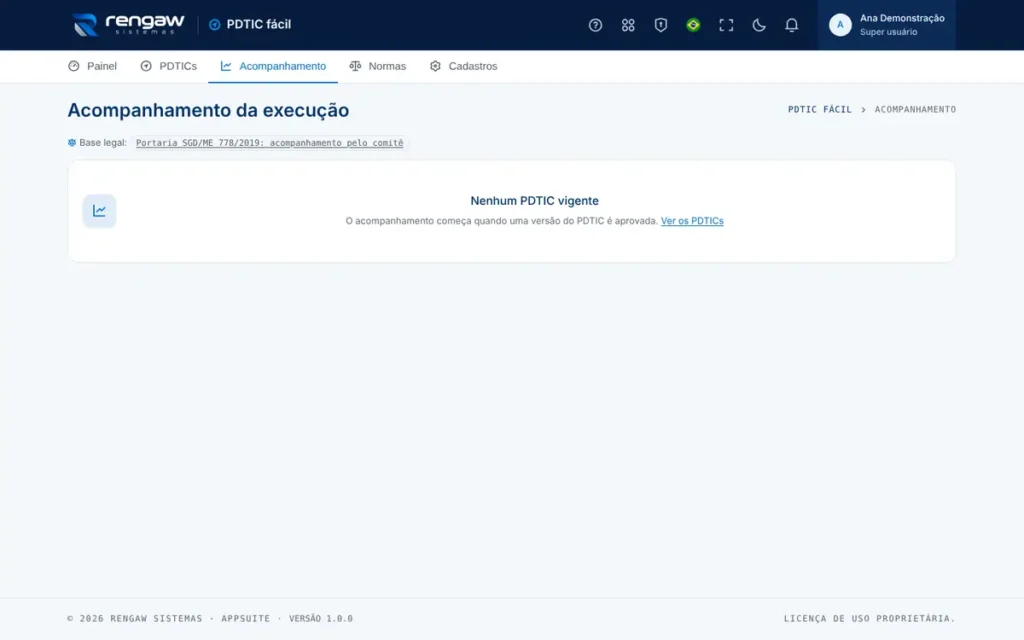
Task: Click the Nenhum PDTIC vigente heading
Action: [x=534, y=200]
